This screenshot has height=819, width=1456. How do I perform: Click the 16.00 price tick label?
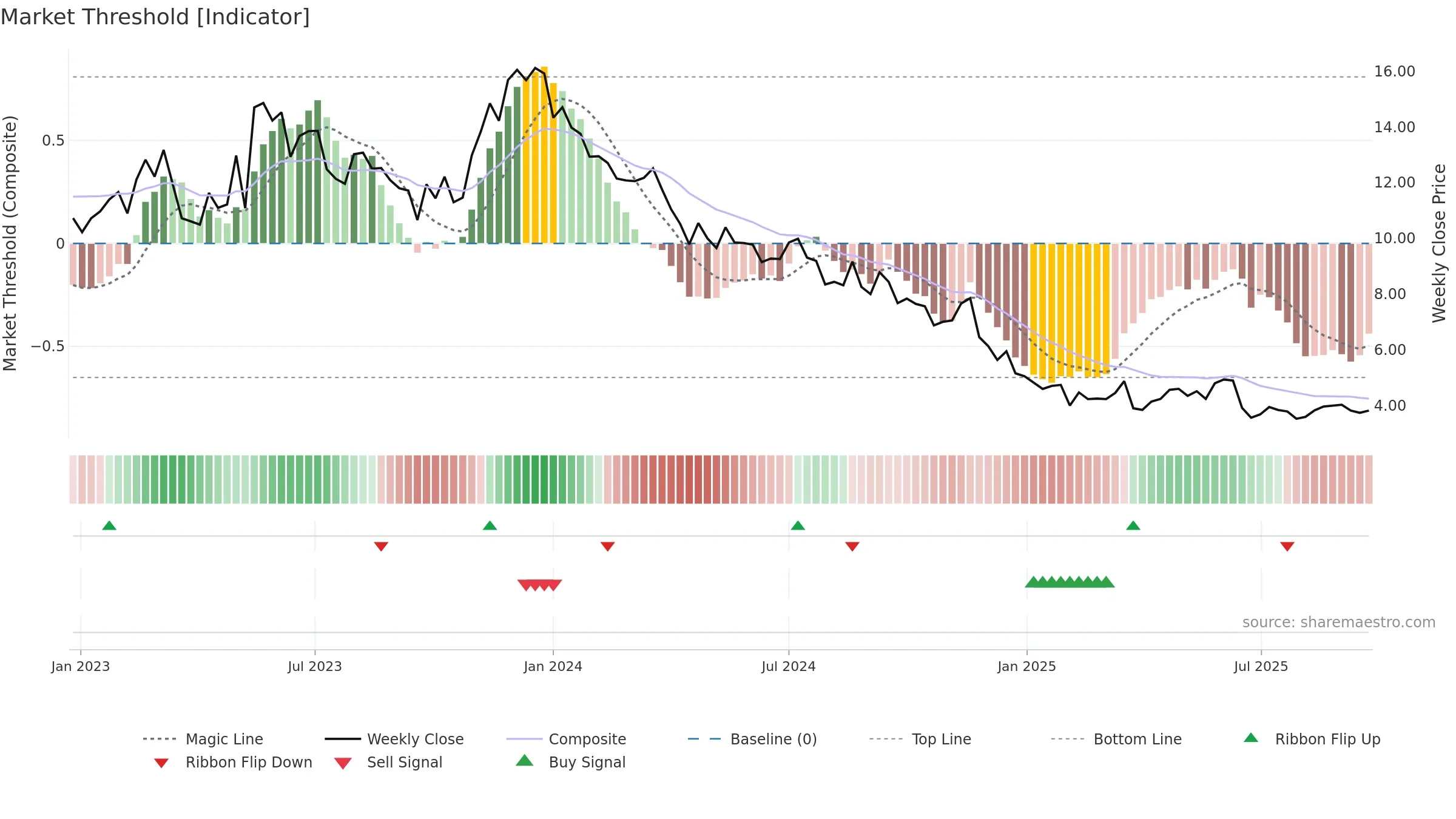click(1395, 72)
